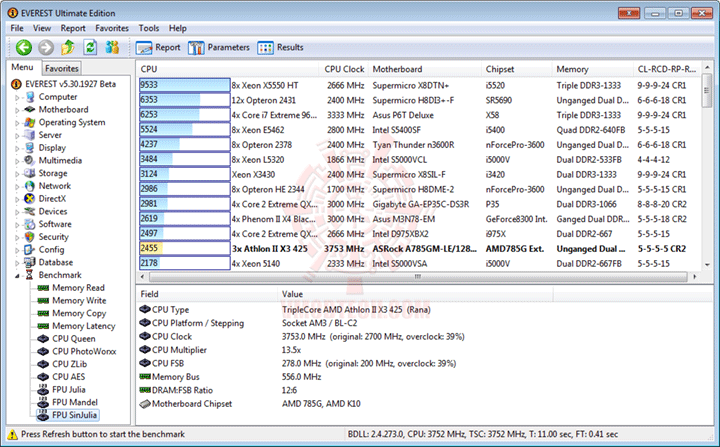Image resolution: width=720 pixels, height=447 pixels.
Task: Open the View menu
Action: point(42,28)
